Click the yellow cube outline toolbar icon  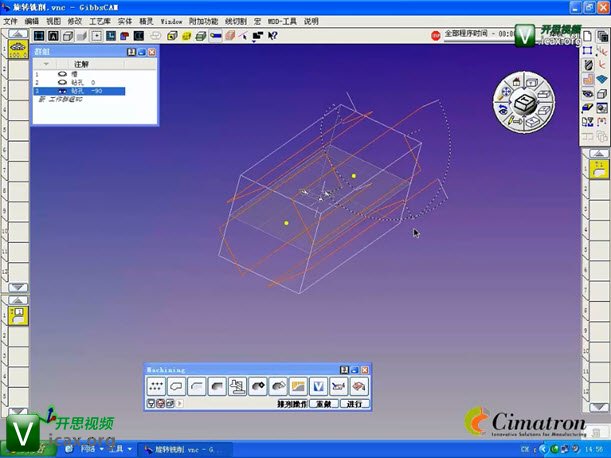click(172, 36)
